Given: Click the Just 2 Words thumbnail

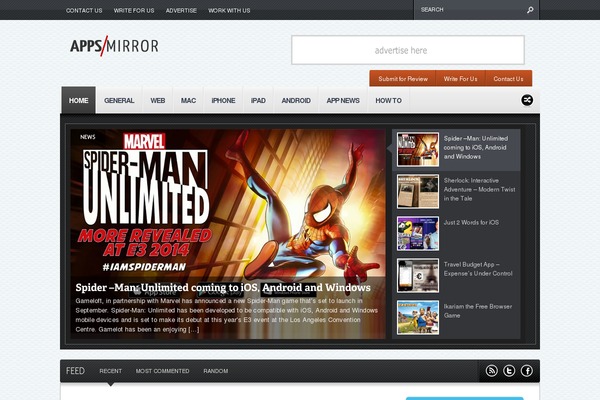Looking at the screenshot, I should (418, 233).
